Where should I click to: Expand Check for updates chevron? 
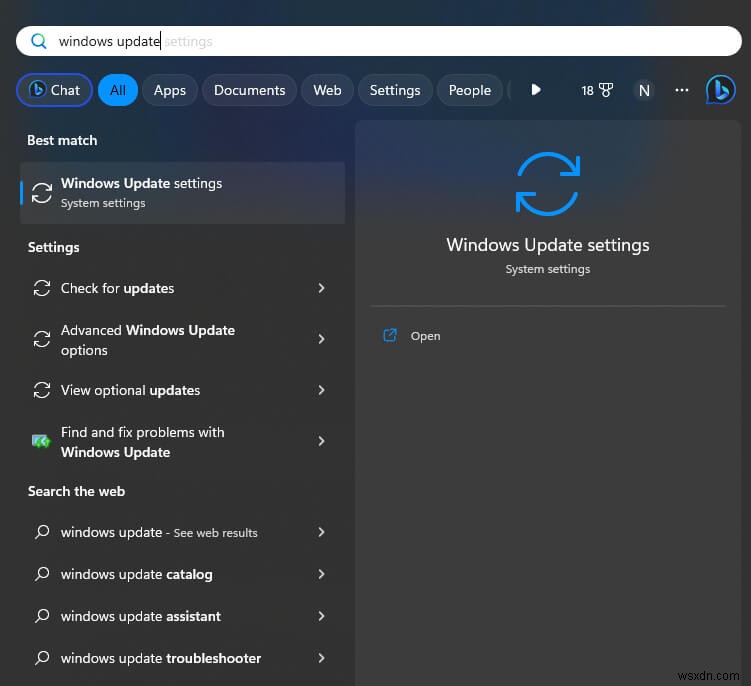tap(321, 288)
